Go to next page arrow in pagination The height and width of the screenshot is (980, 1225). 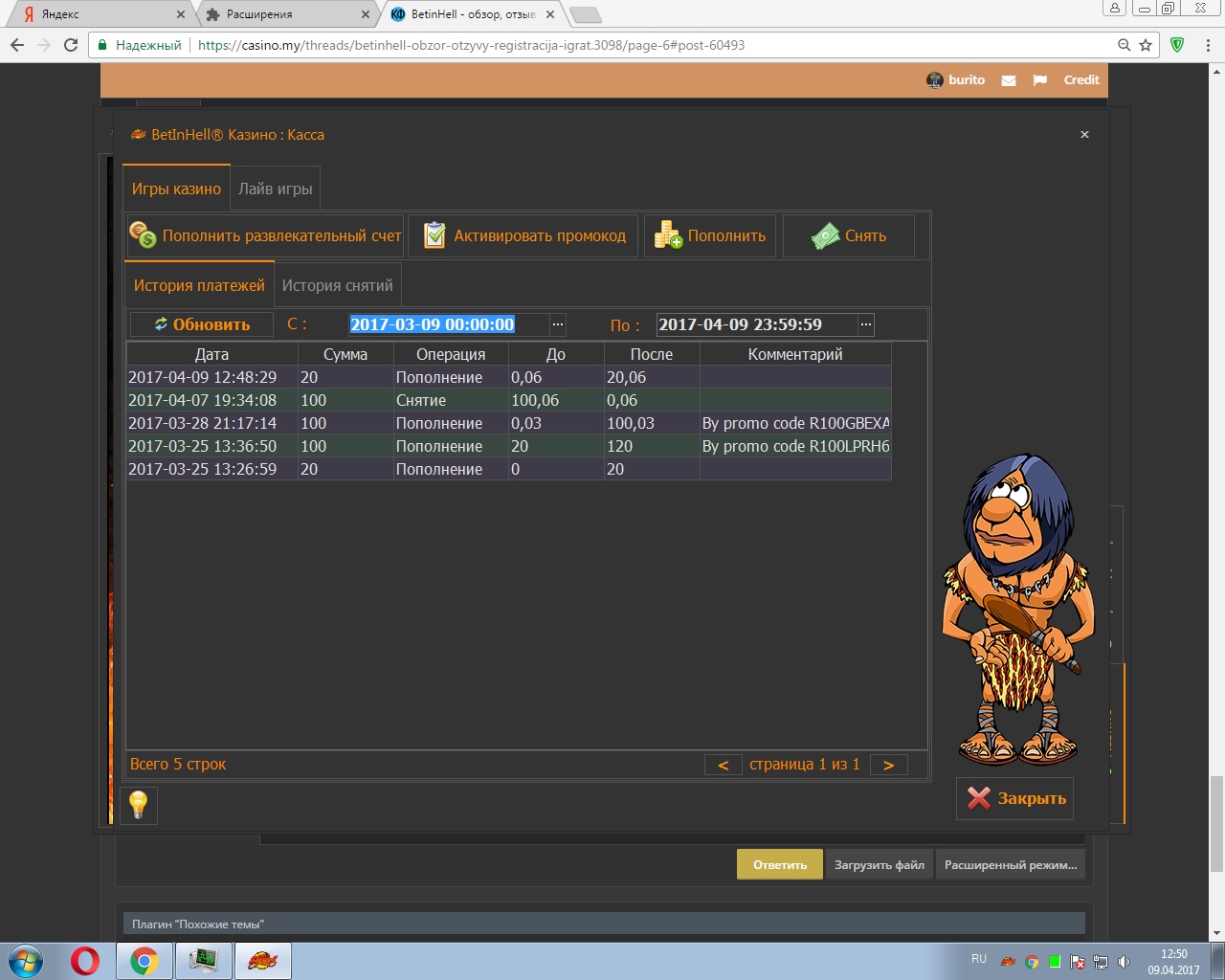click(x=888, y=765)
